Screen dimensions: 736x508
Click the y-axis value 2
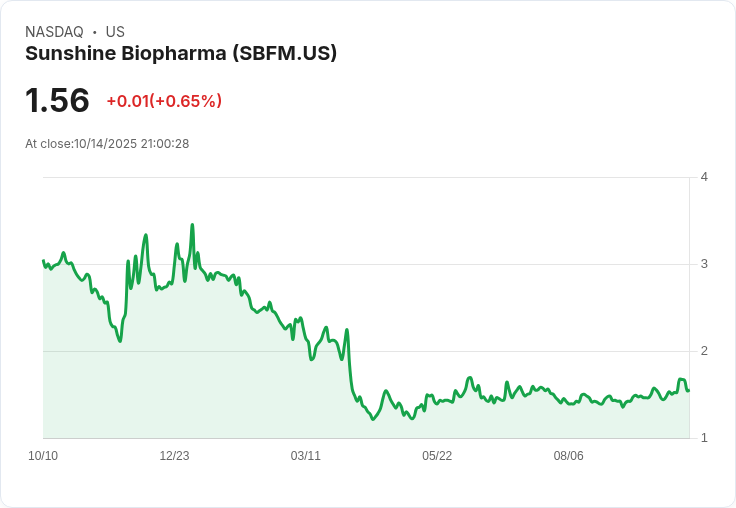click(704, 351)
